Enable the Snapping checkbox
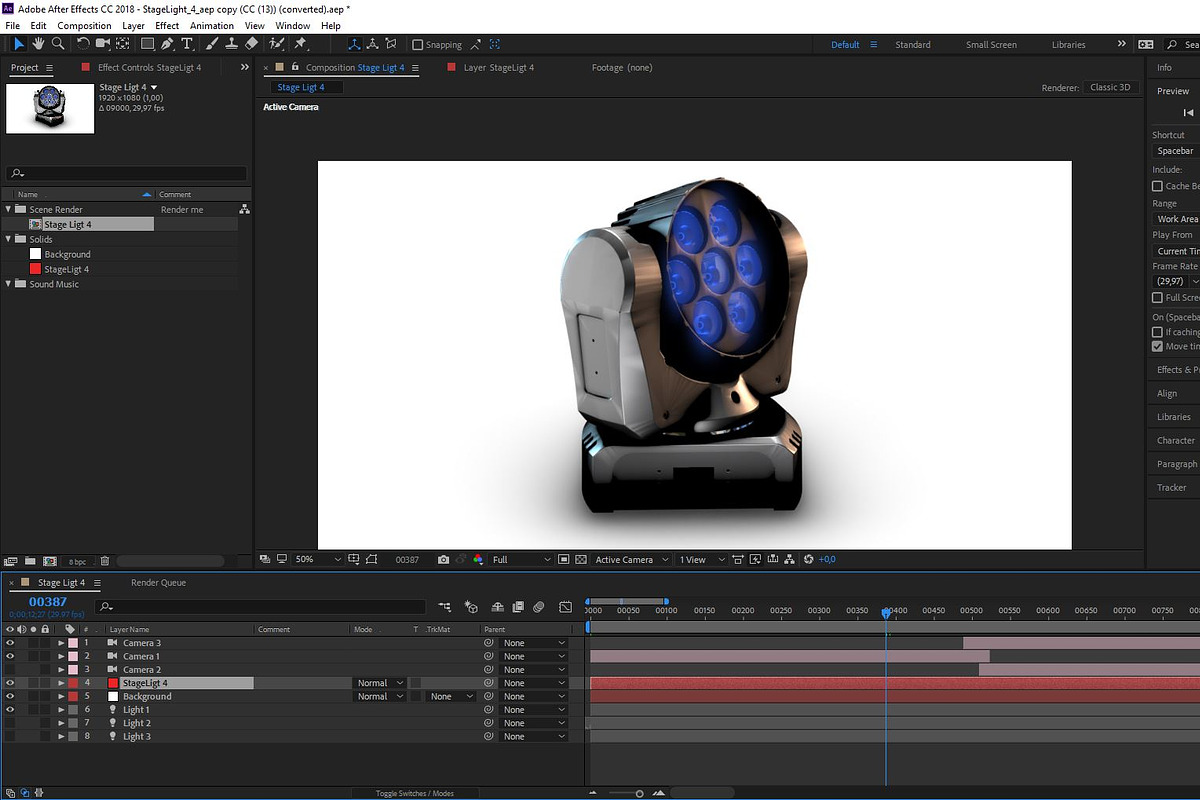The height and width of the screenshot is (800, 1200). [418, 45]
